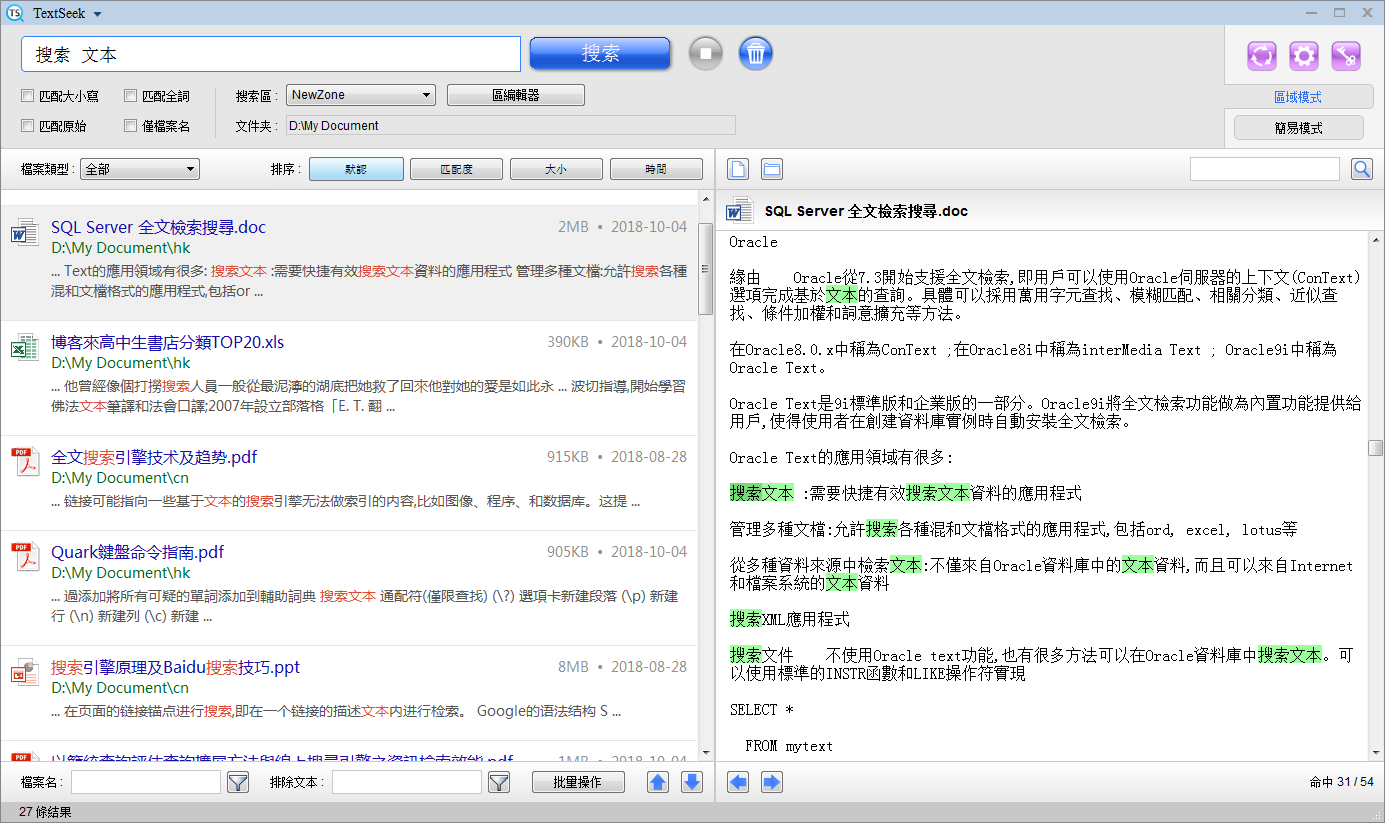Check the 僅檔案名 option

pos(131,126)
